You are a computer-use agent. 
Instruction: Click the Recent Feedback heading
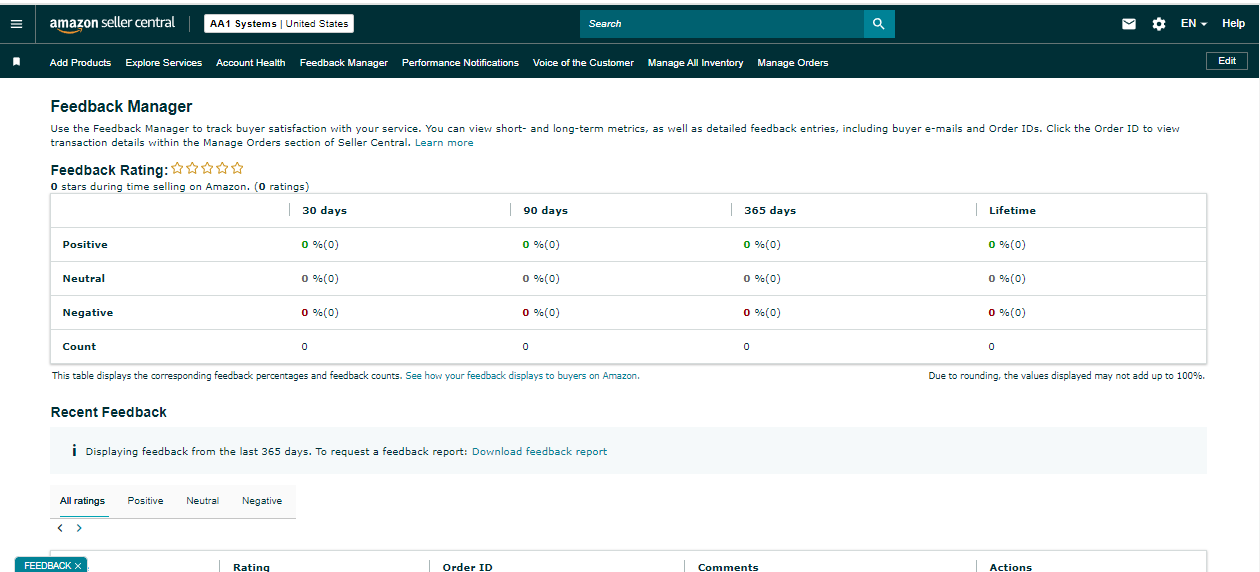[109, 412]
